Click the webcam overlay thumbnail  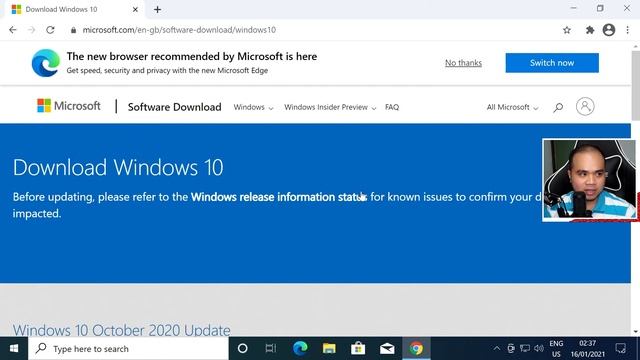[x=589, y=180]
